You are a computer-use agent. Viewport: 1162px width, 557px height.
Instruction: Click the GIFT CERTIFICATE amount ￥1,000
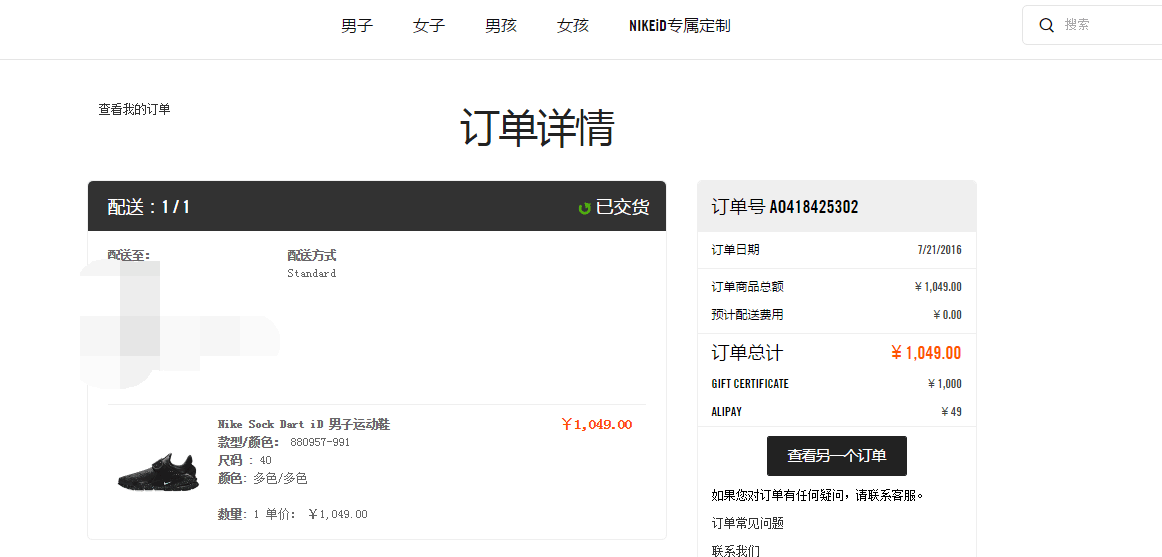point(945,384)
